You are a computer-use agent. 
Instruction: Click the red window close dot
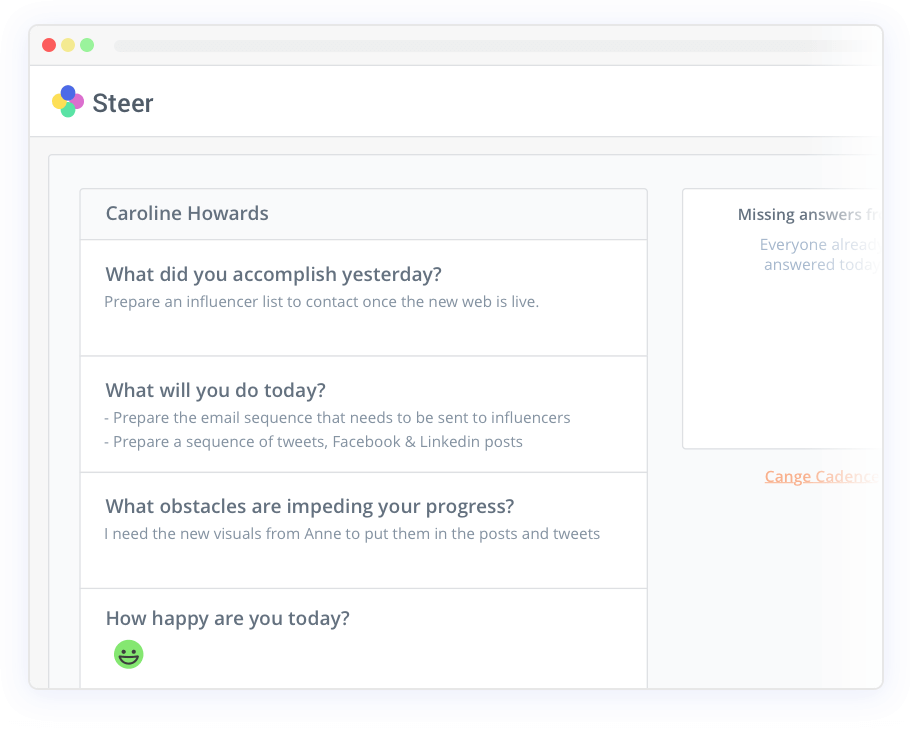coord(49,45)
